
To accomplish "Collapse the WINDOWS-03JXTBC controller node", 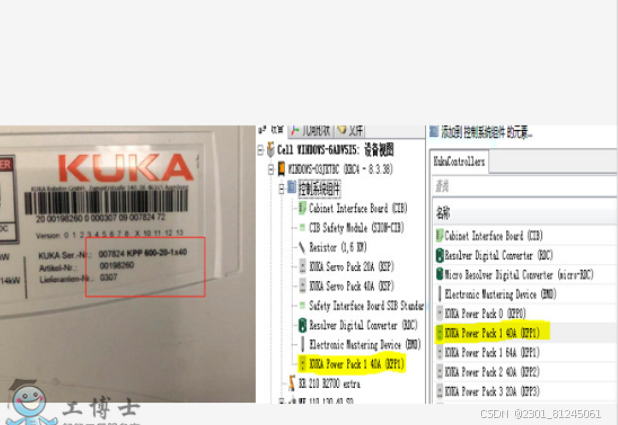I will [x=271, y=170].
